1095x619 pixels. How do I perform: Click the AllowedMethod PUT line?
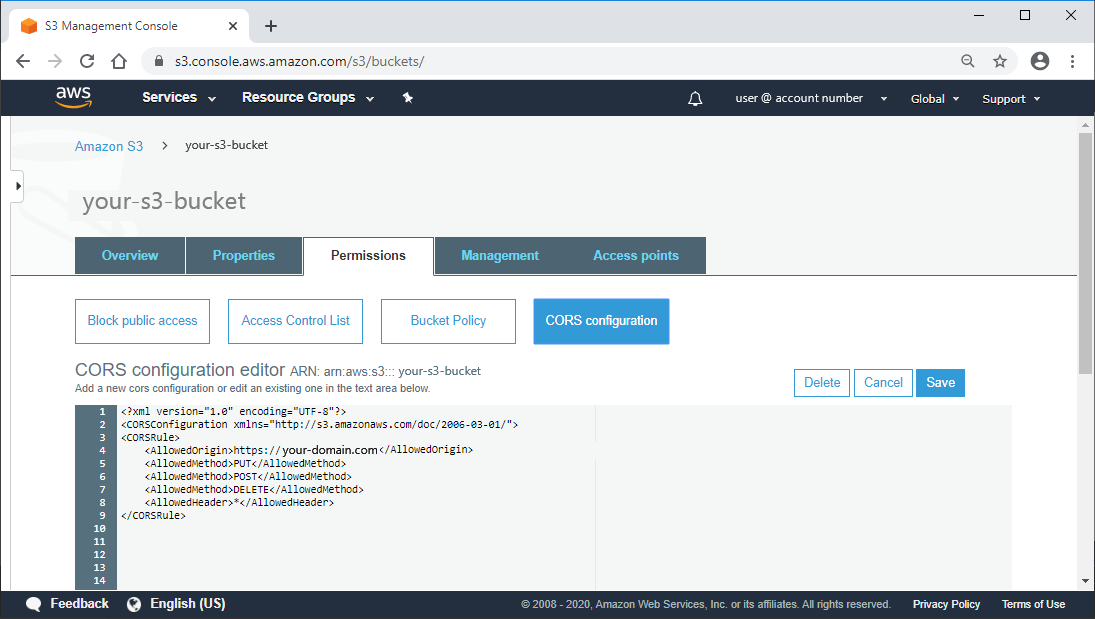pos(245,463)
